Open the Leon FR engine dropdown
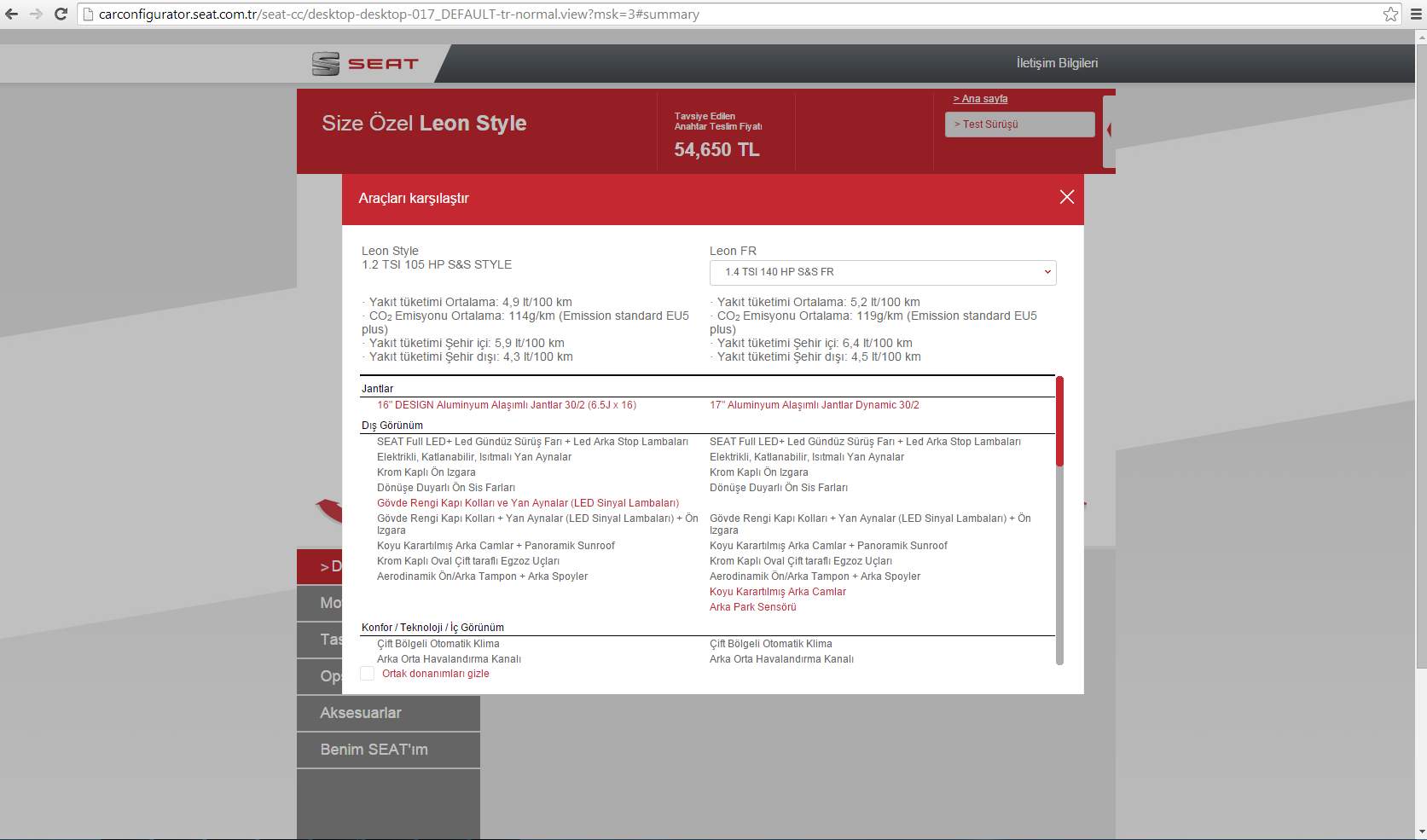 [x=883, y=272]
